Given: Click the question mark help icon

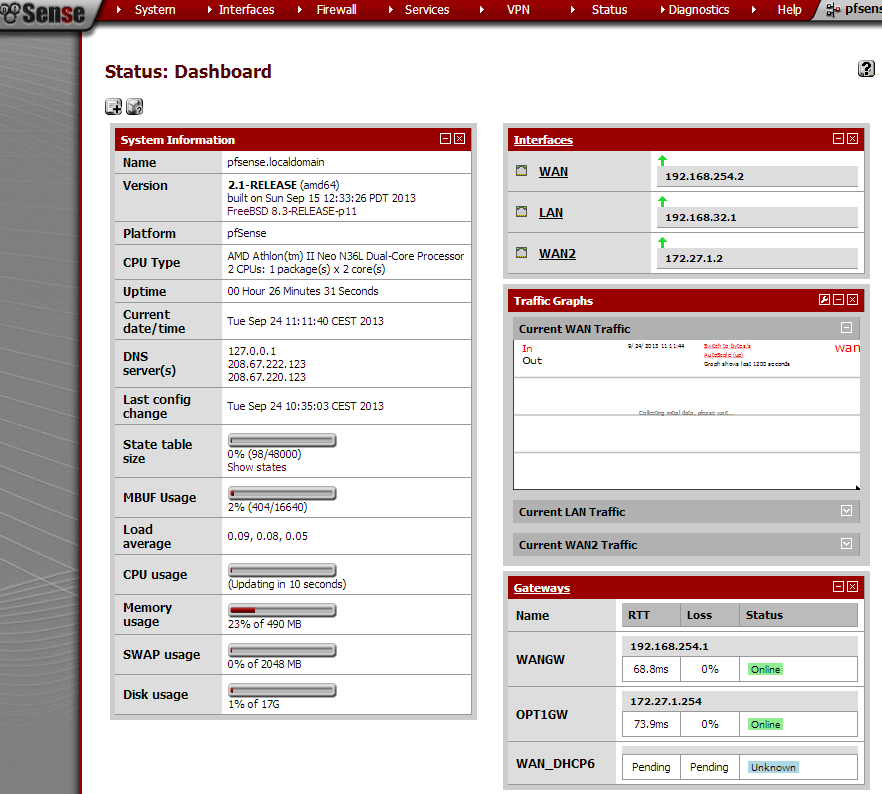Looking at the screenshot, I should pyautogui.click(x=866, y=68).
